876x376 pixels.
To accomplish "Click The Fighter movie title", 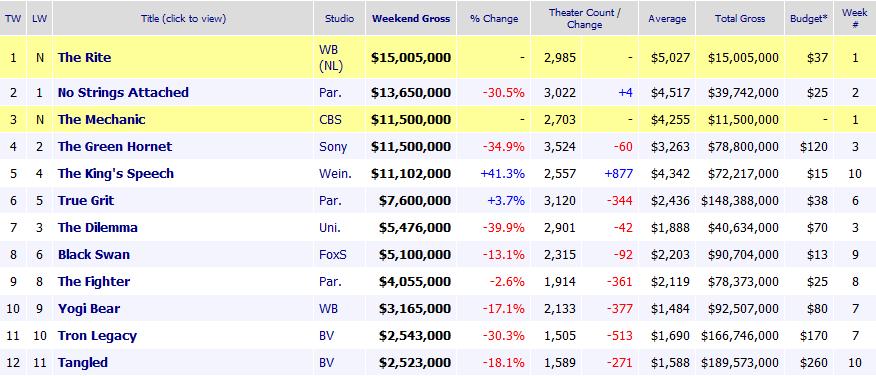I will (x=93, y=282).
